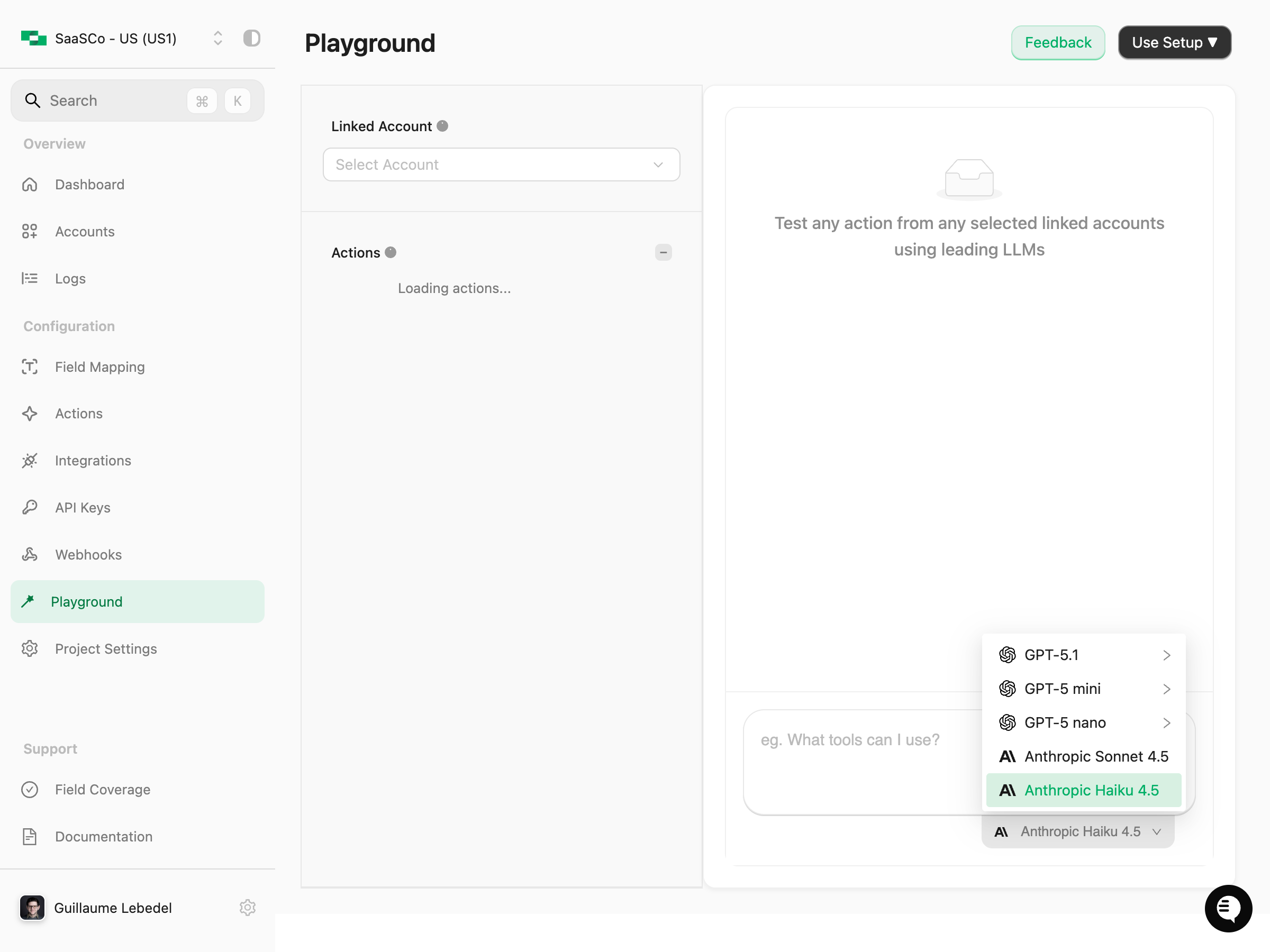Click the API Keys key icon

pyautogui.click(x=29, y=507)
